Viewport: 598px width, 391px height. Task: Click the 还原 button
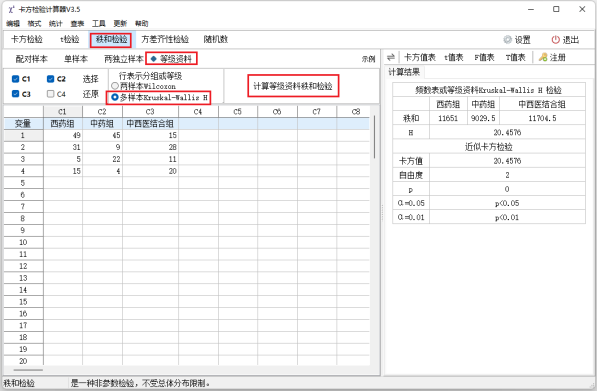91,94
